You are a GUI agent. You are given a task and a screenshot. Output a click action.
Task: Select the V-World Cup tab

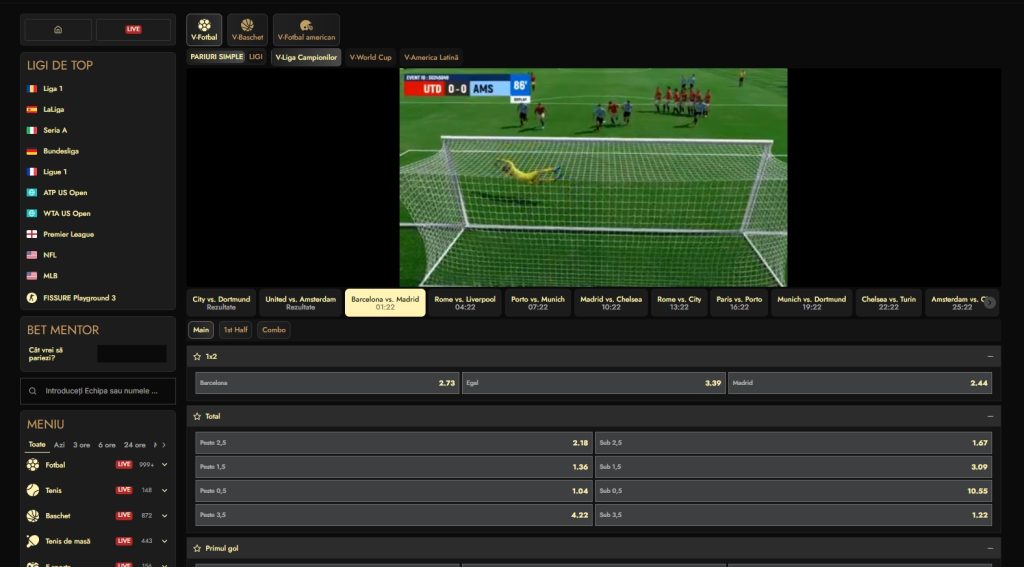(x=370, y=57)
